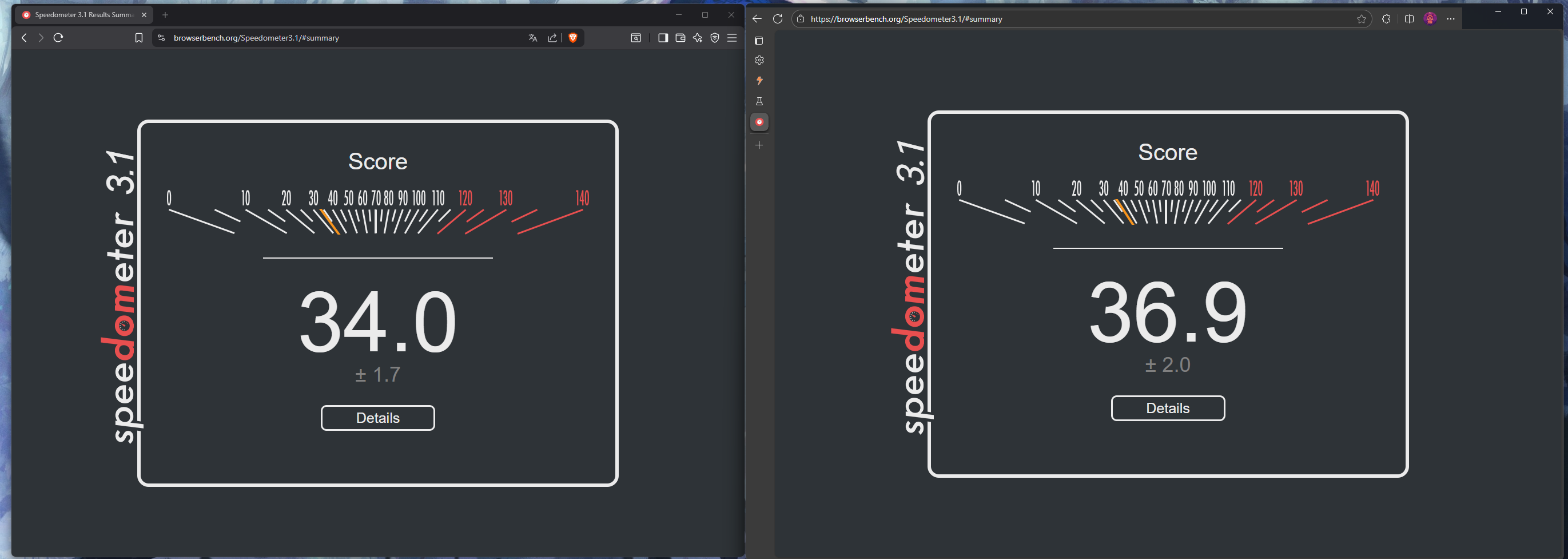This screenshot has height=559, width=1568.
Task: Toggle the Brave sidebar panel
Action: click(663, 38)
